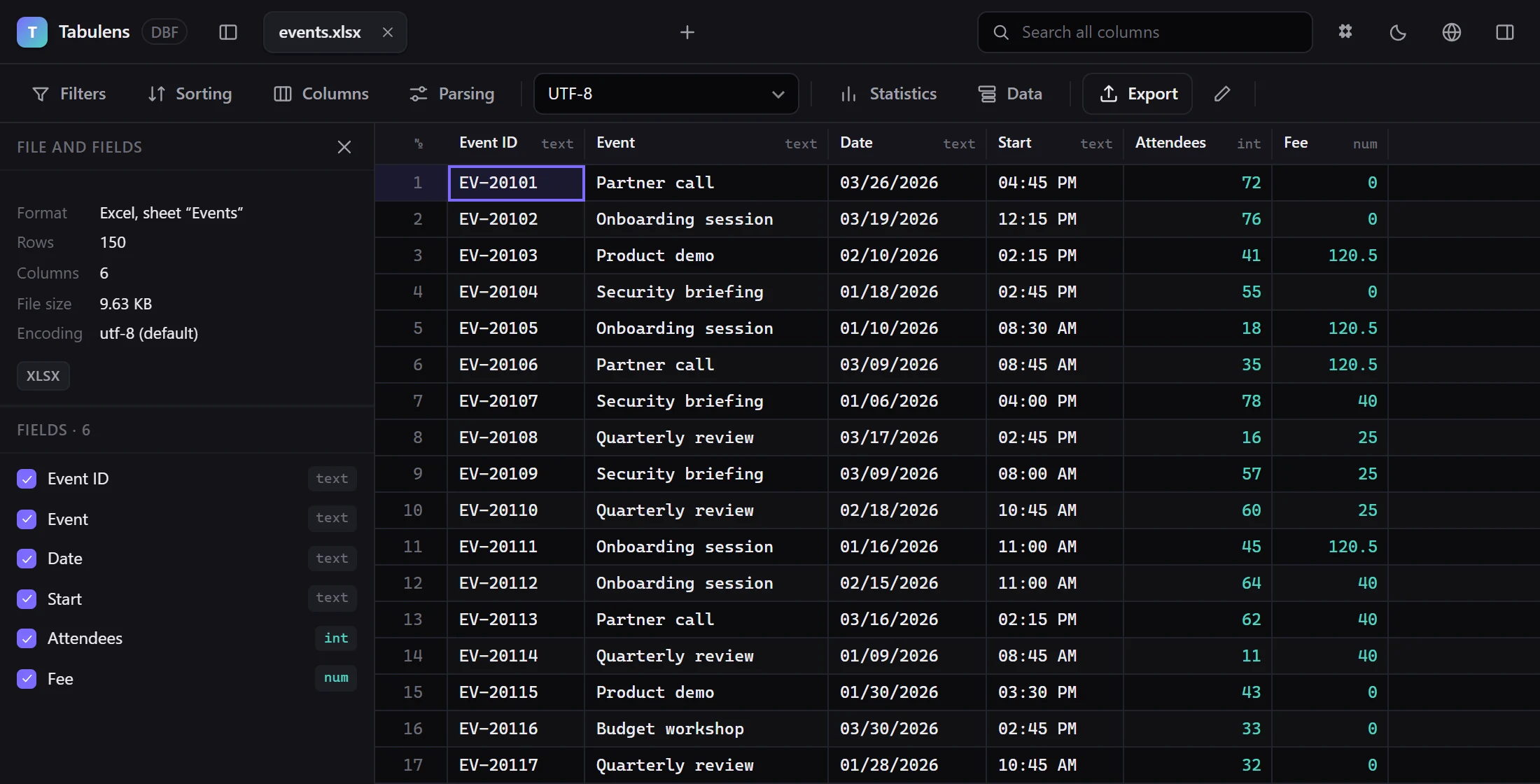Screen dimensions: 1540x784
Task: Click the DBF badge
Action: click(x=164, y=32)
